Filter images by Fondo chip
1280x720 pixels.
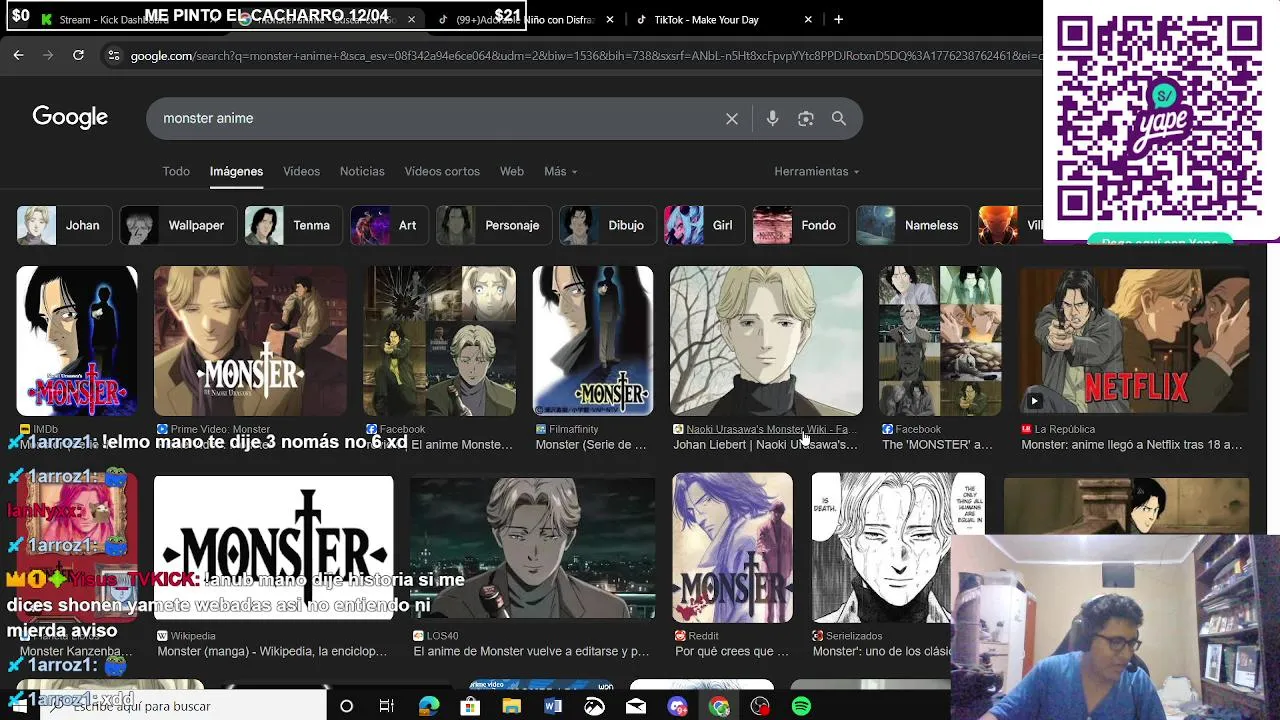pyautogui.click(x=799, y=225)
